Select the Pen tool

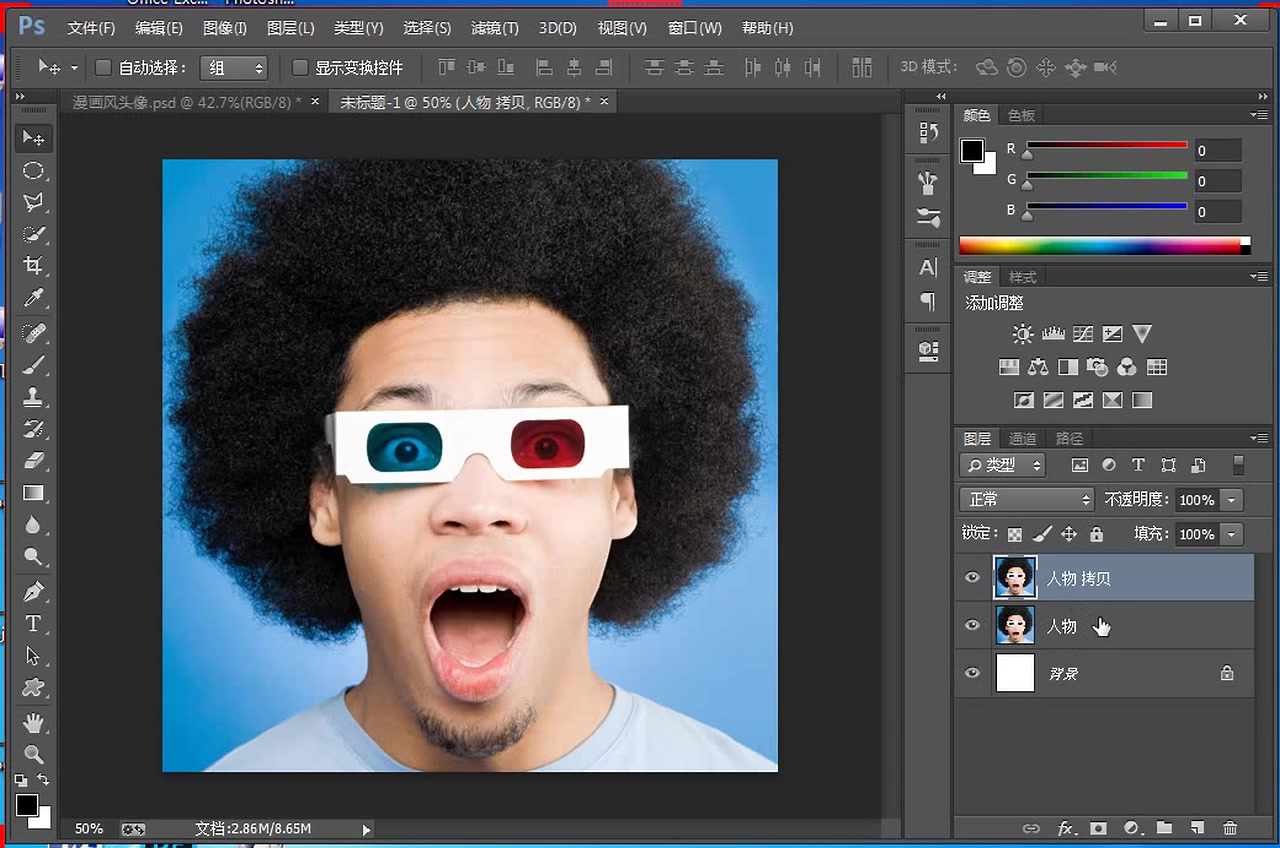tap(34, 591)
